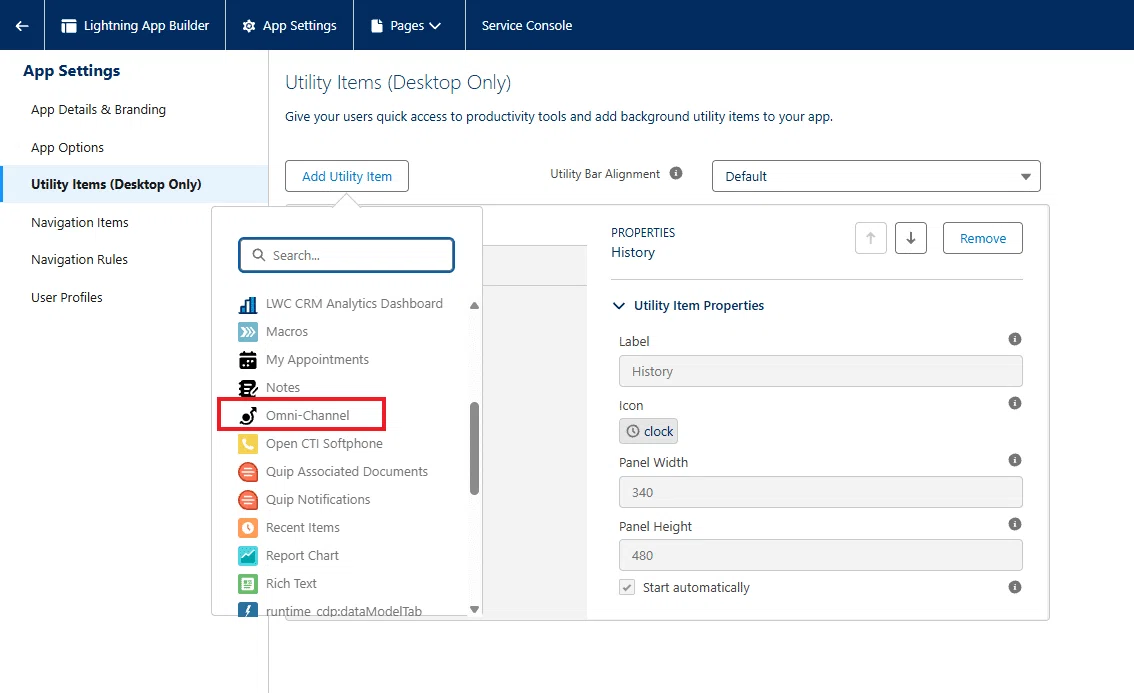Choose Notes from utility list
The image size is (1134, 693).
[x=282, y=387]
